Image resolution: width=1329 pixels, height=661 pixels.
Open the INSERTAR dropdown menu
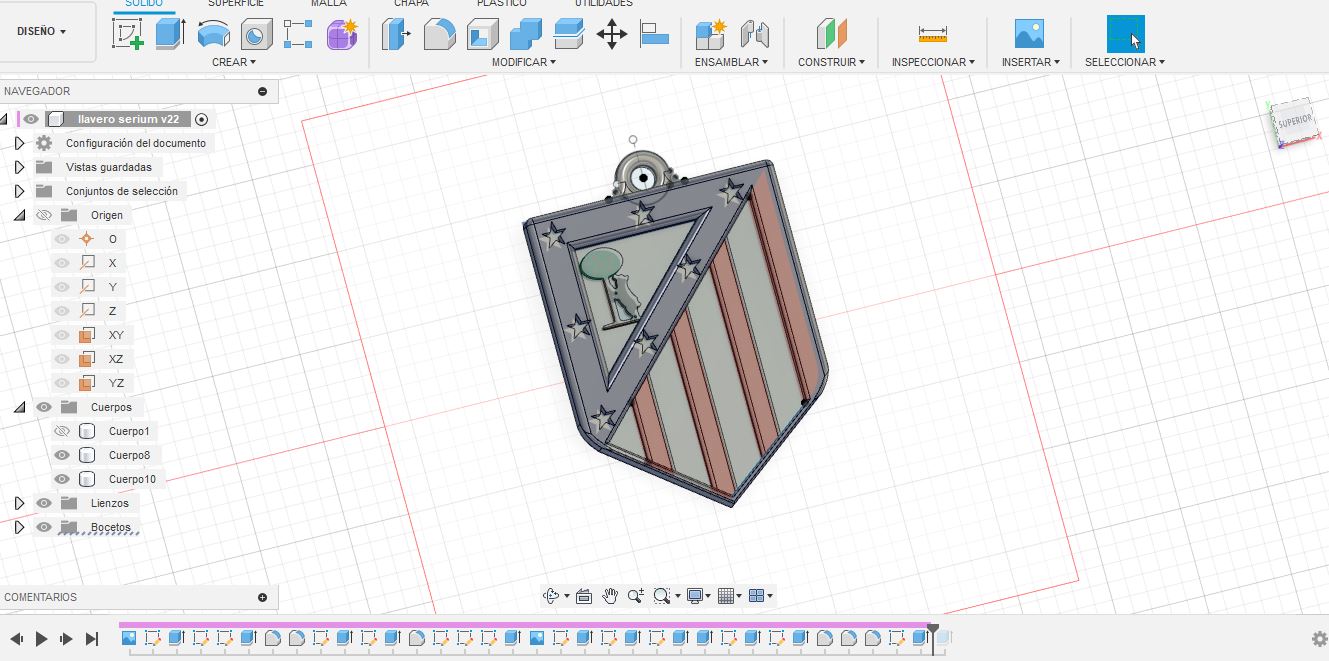(x=1031, y=62)
